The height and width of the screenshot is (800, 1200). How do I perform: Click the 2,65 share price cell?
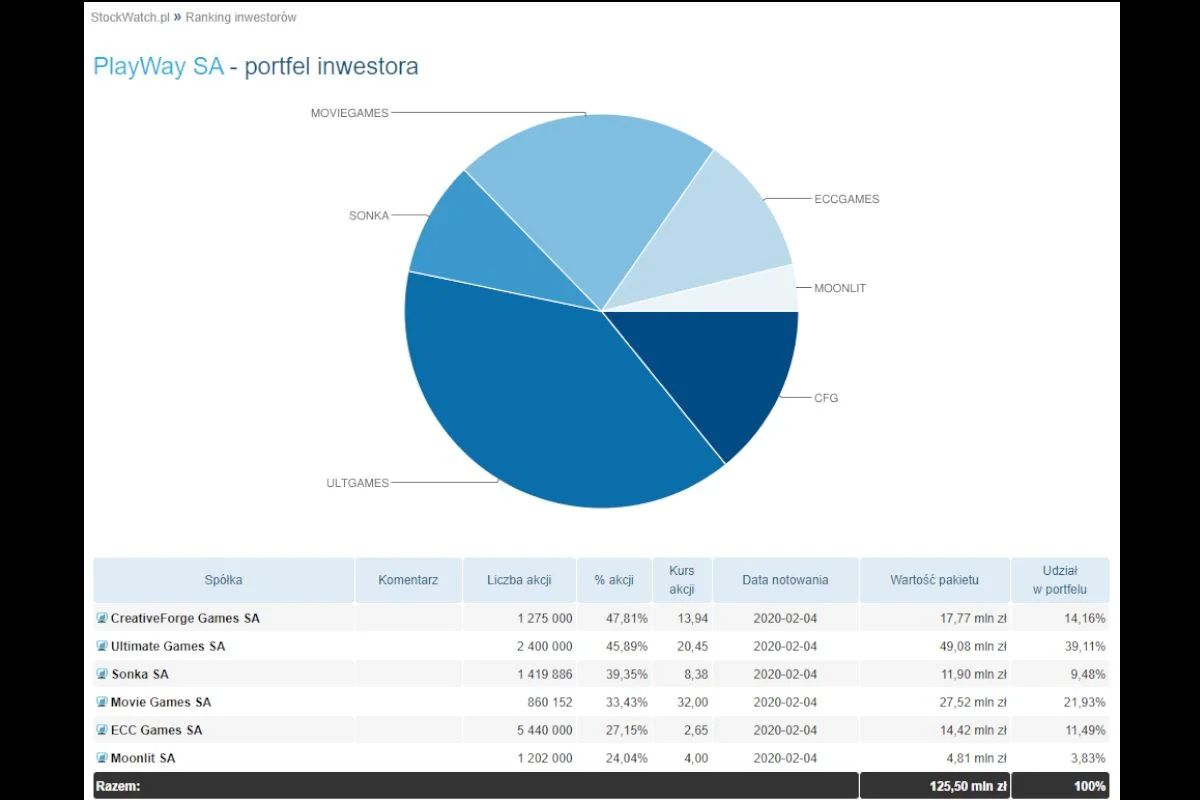(x=682, y=730)
